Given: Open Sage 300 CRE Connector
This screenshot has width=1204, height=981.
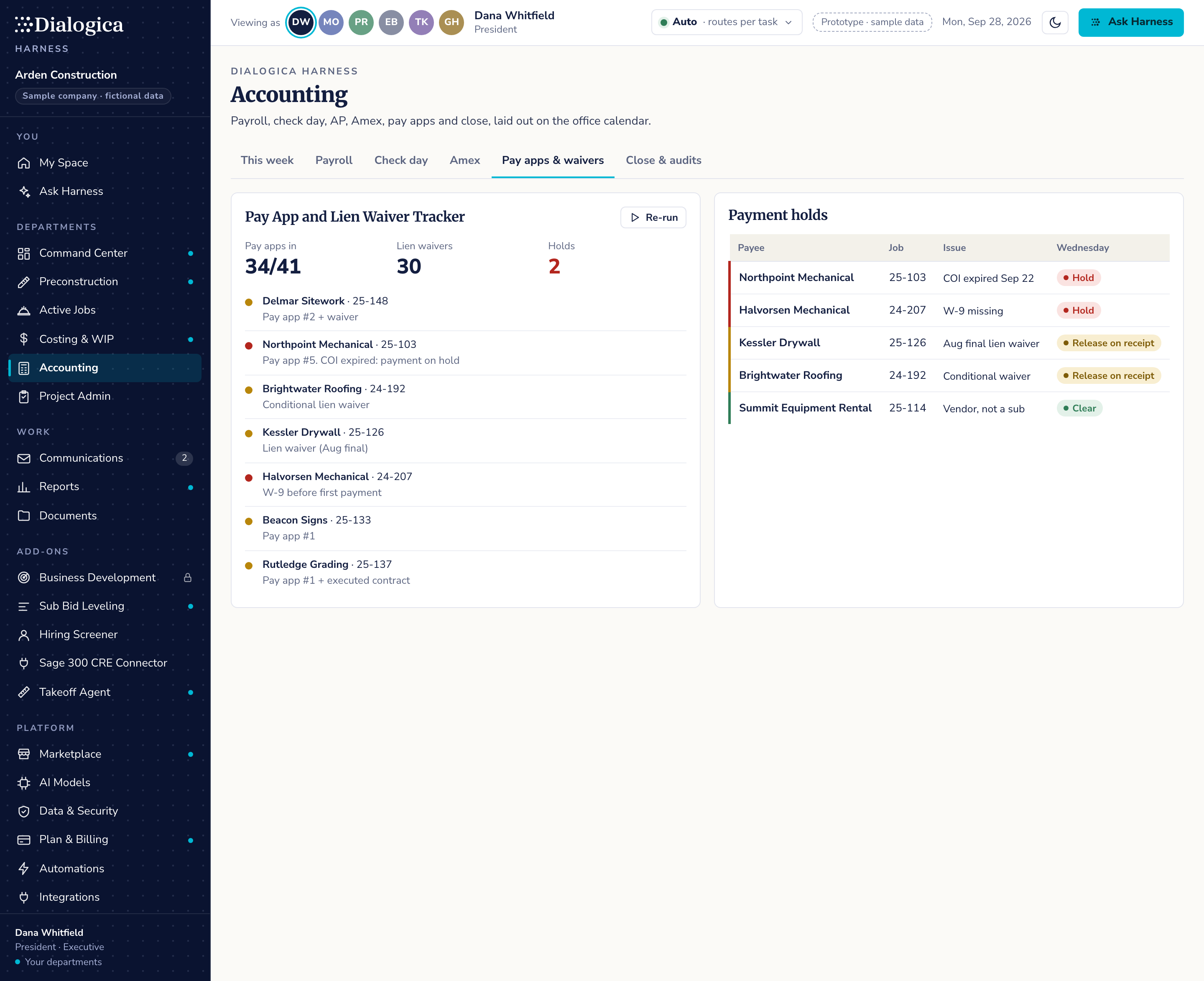Looking at the screenshot, I should click(105, 664).
